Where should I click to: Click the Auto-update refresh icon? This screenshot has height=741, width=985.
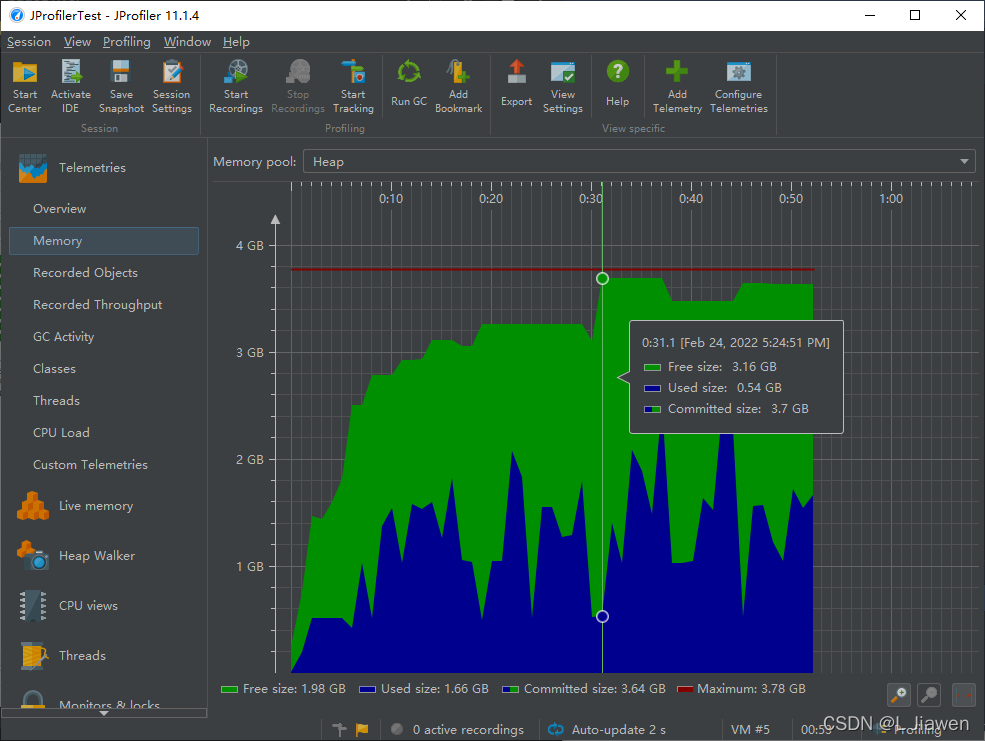pos(556,730)
